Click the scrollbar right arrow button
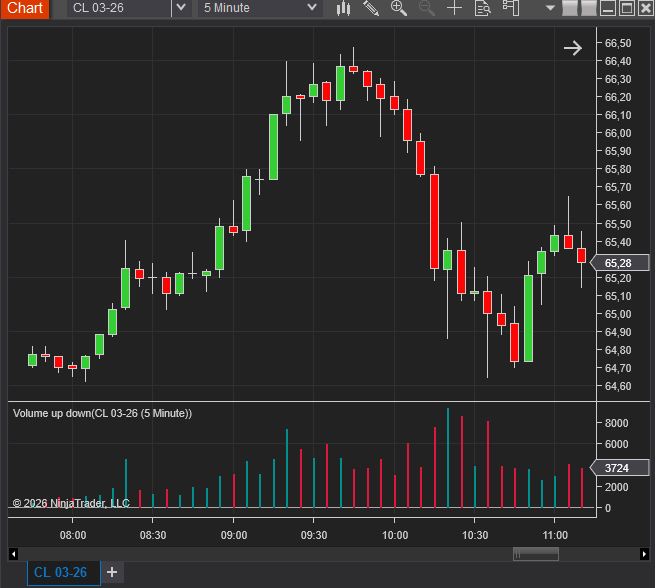 coord(644,554)
